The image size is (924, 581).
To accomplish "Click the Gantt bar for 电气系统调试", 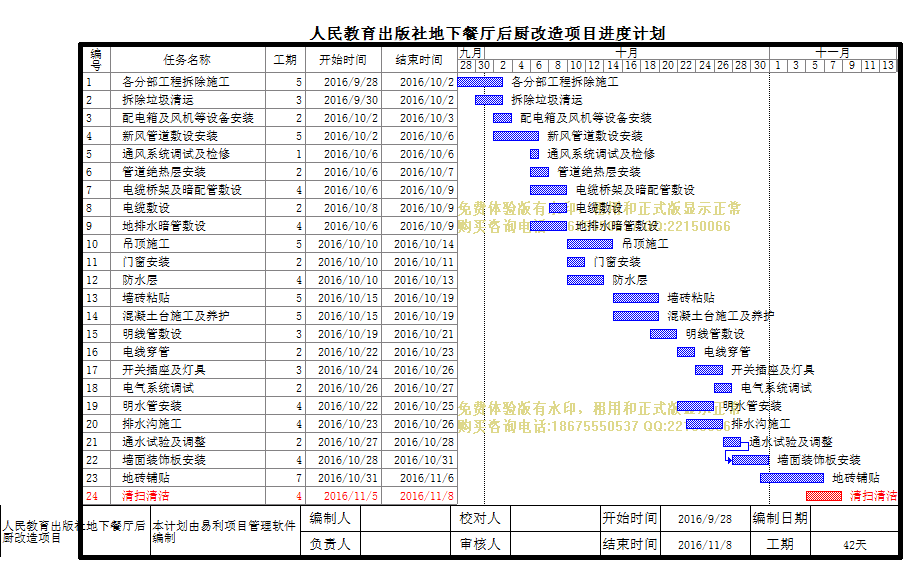I will [x=723, y=388].
